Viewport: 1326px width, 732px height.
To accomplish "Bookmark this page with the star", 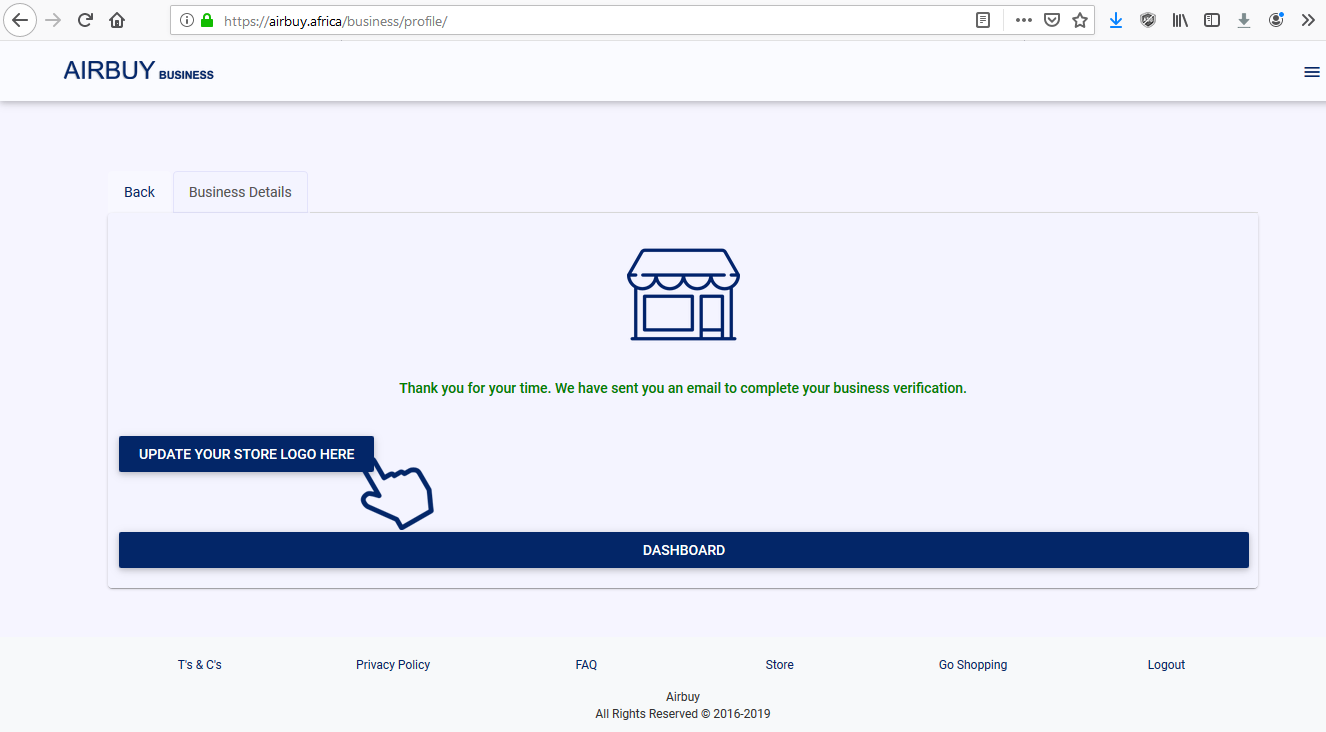I will pos(1080,20).
